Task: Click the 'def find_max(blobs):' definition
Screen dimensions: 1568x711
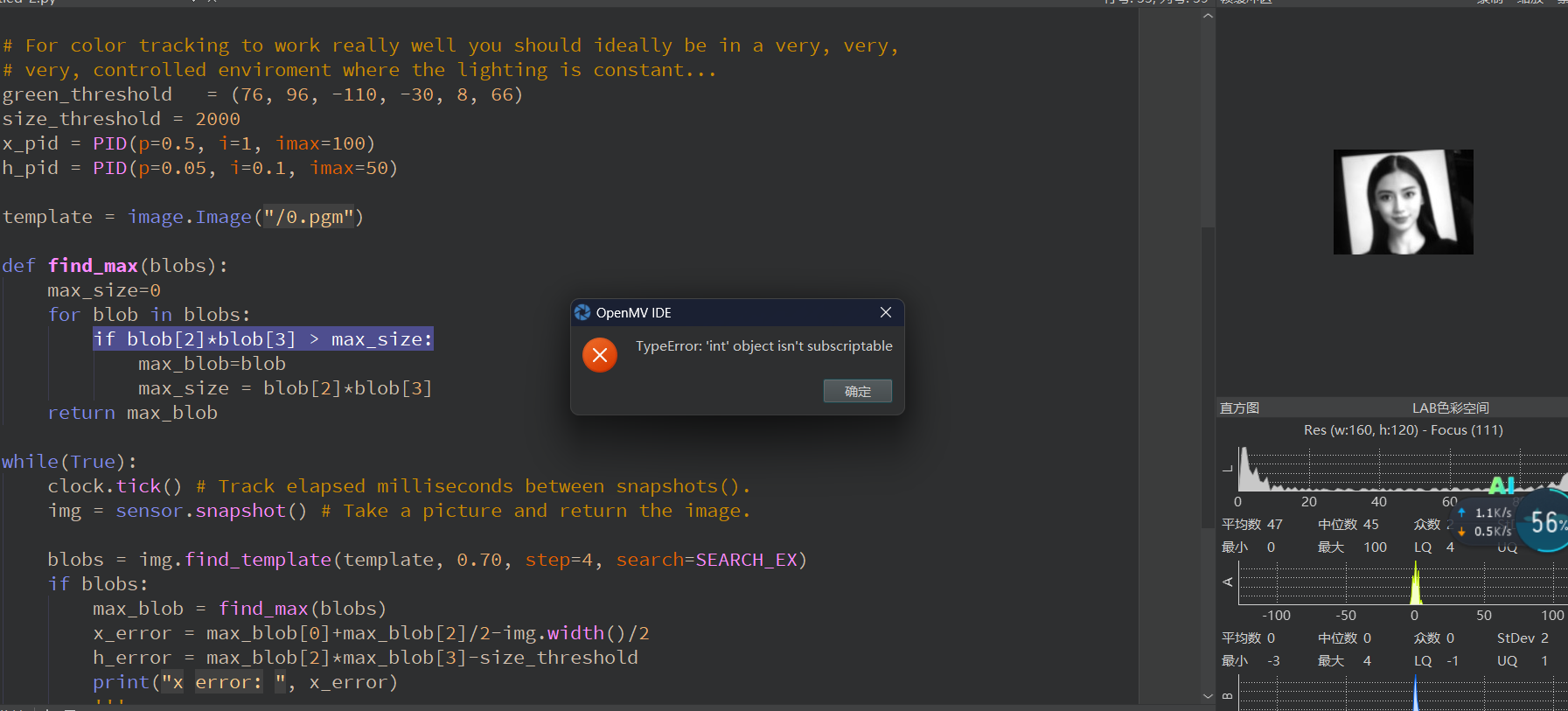Action: 115,266
